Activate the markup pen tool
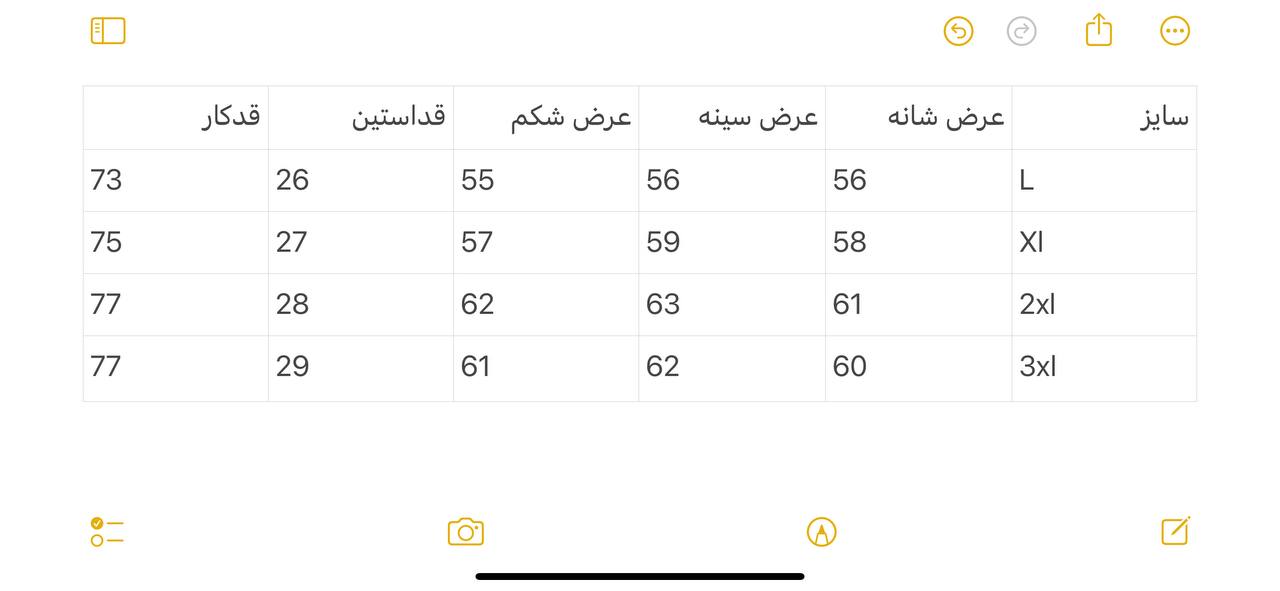The height and width of the screenshot is (591, 1280). click(821, 532)
